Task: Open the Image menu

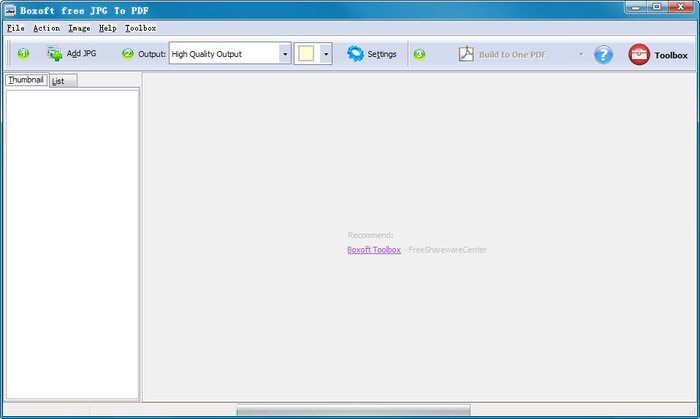Action: 79,28
